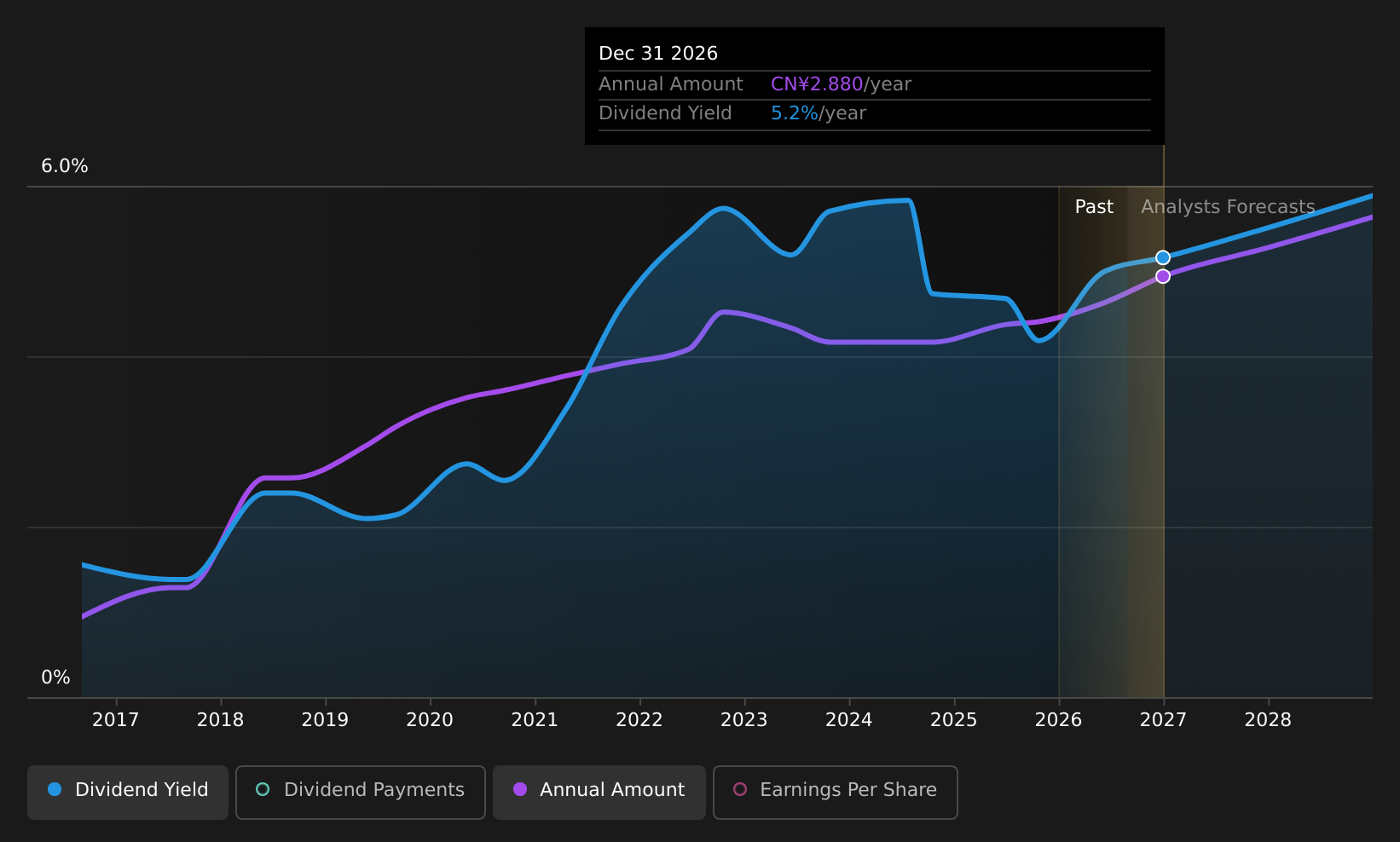Viewport: 1400px width, 842px height.
Task: Click the Past region label
Action: 1094,207
